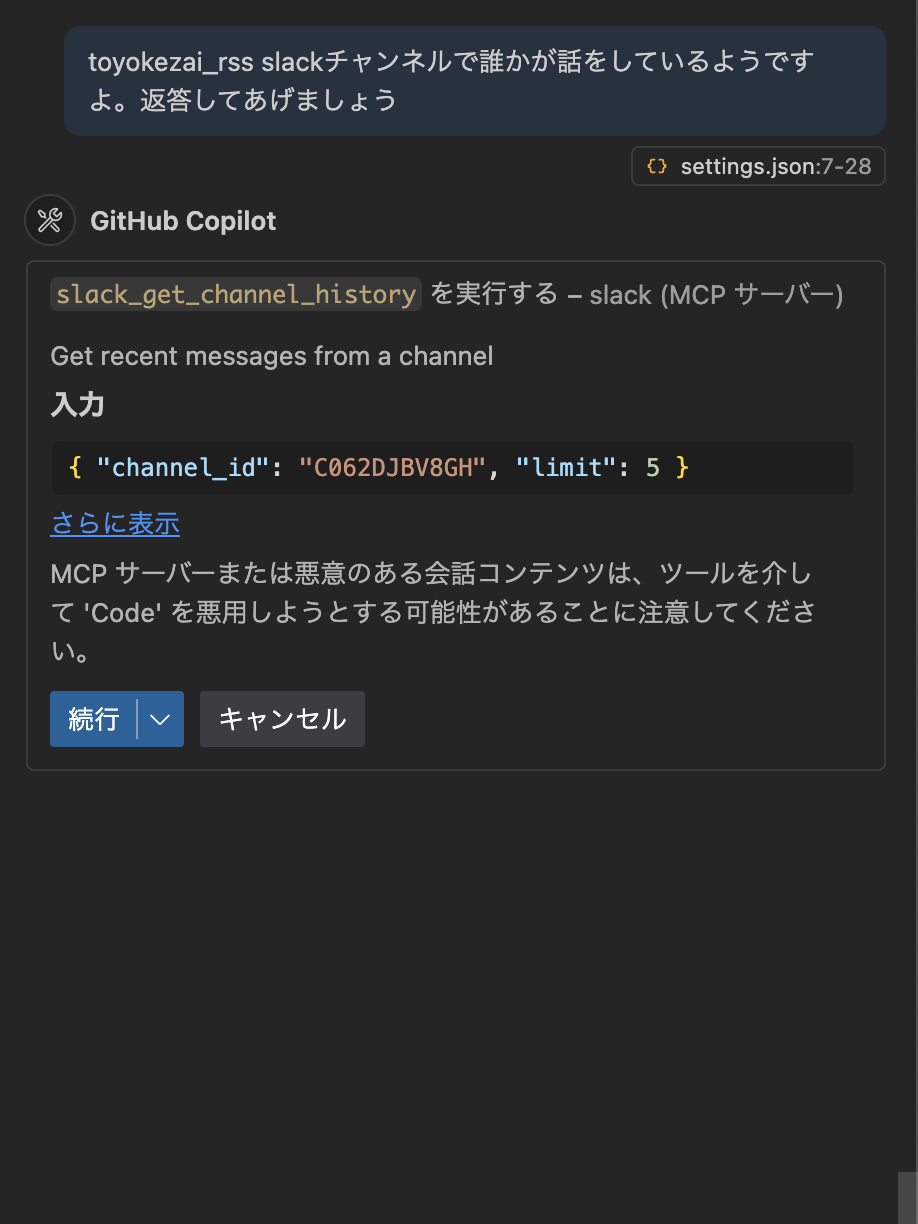Click the GitHub Copilot tools avatar icon

coord(50,220)
